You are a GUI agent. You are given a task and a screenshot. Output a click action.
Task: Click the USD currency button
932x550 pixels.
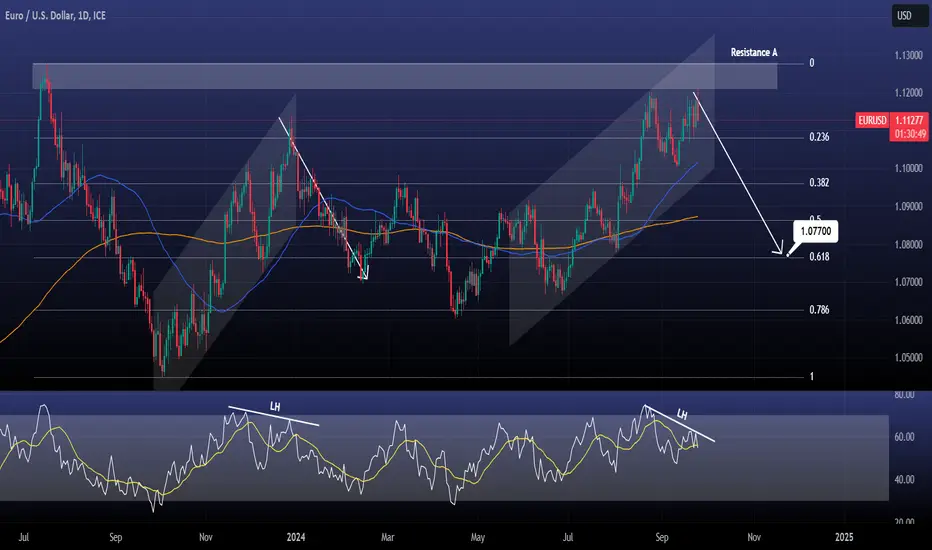point(909,16)
